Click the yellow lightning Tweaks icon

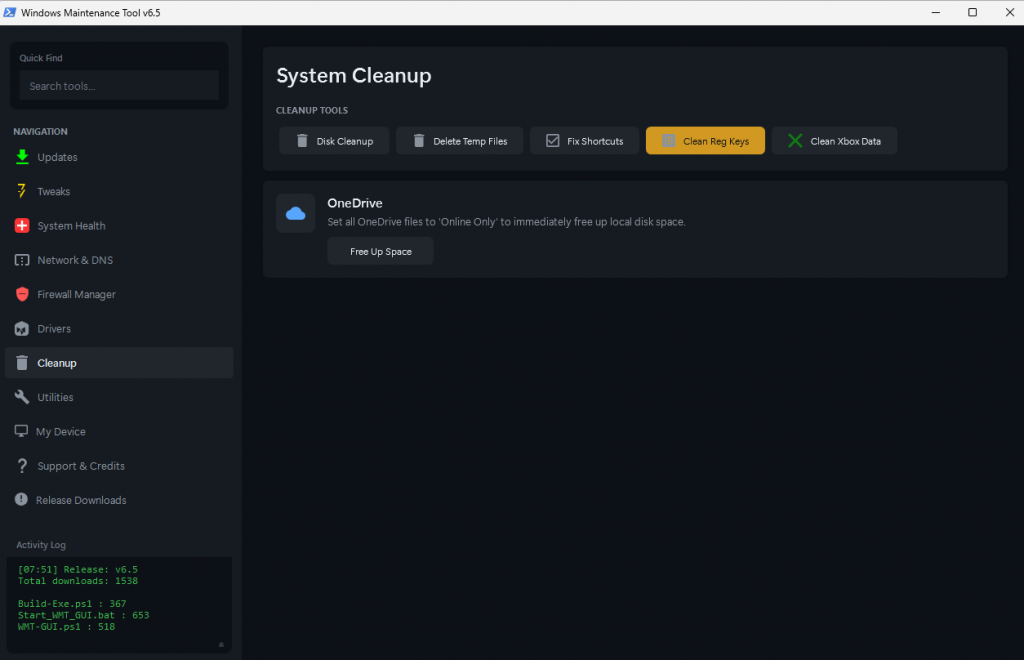pos(22,191)
